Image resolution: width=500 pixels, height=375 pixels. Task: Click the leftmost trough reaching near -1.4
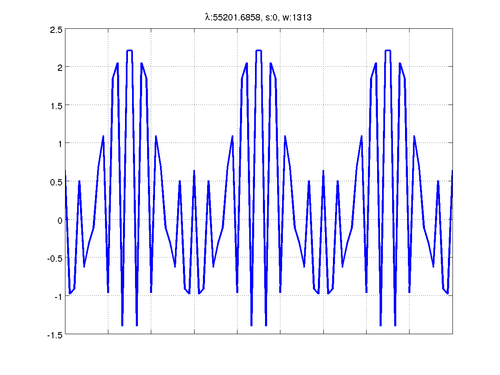coord(122,325)
